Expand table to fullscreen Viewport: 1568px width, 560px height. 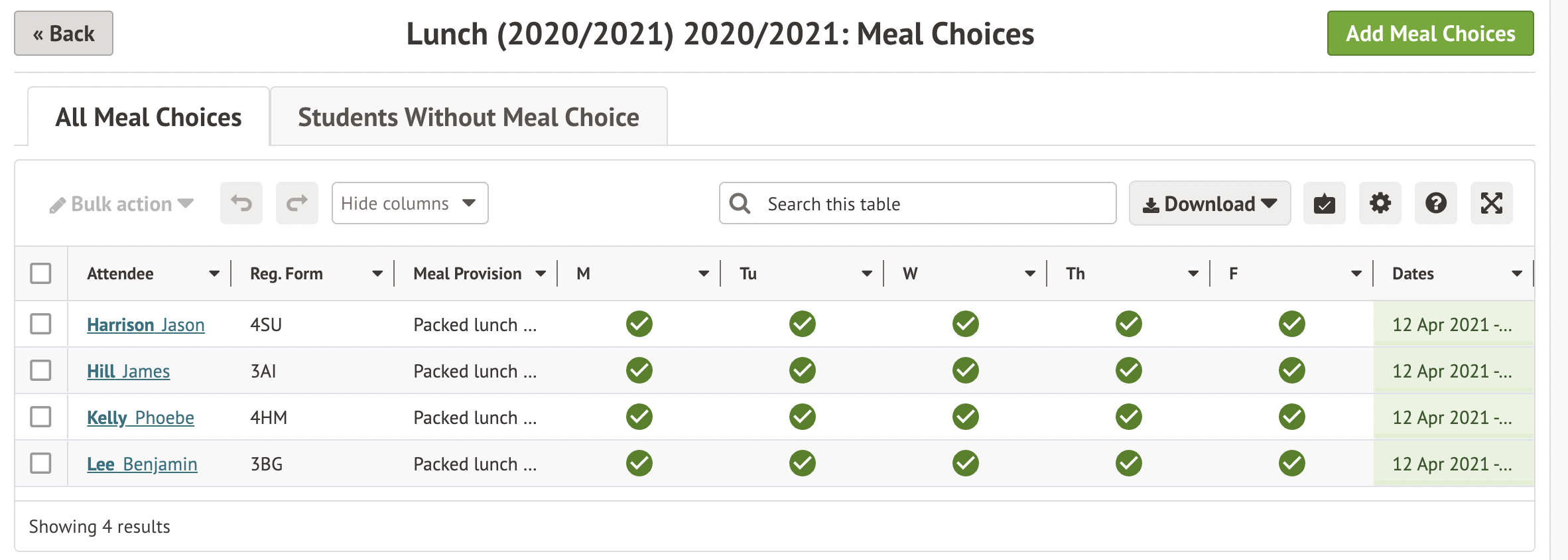(1491, 203)
